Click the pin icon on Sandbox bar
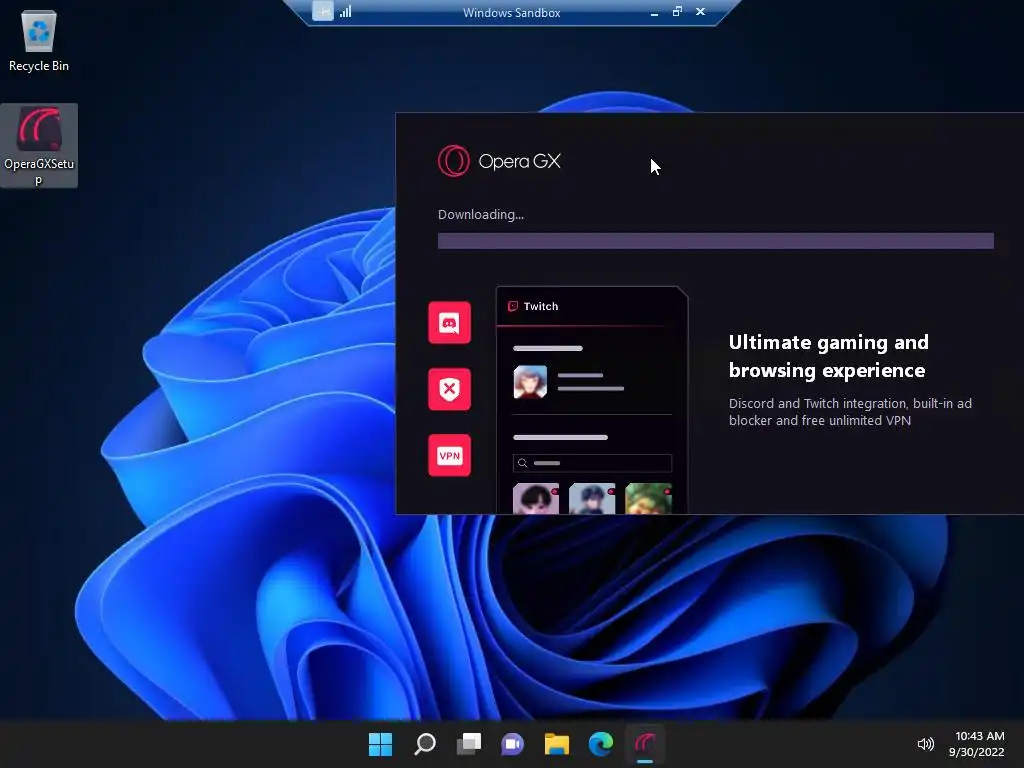 pos(323,11)
